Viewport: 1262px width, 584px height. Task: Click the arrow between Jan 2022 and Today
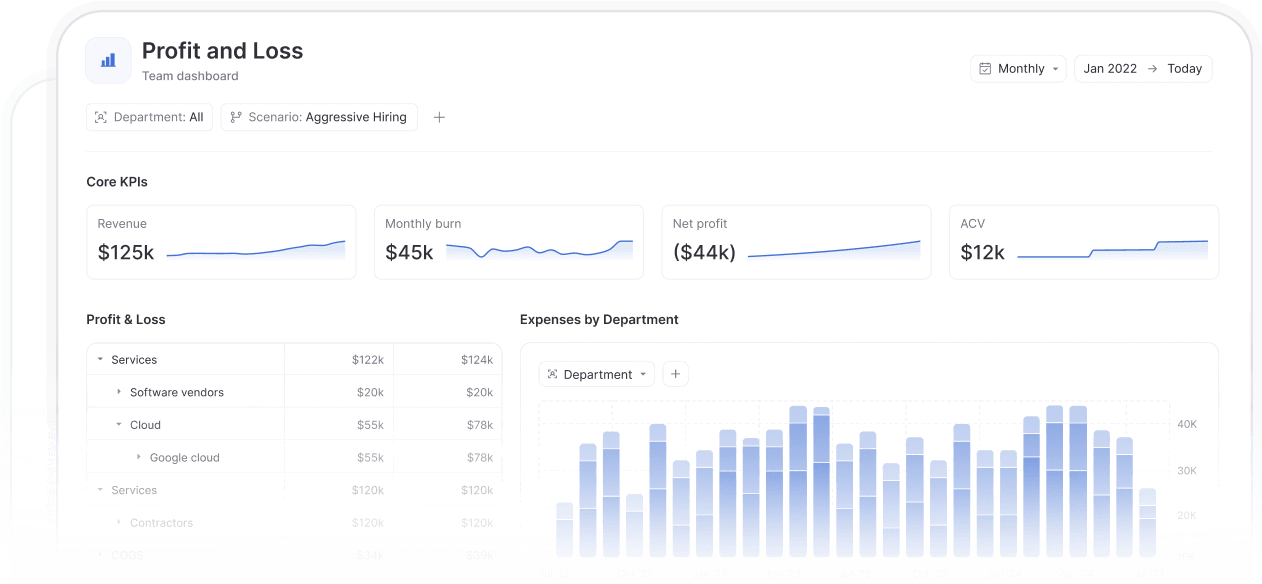click(x=1152, y=68)
